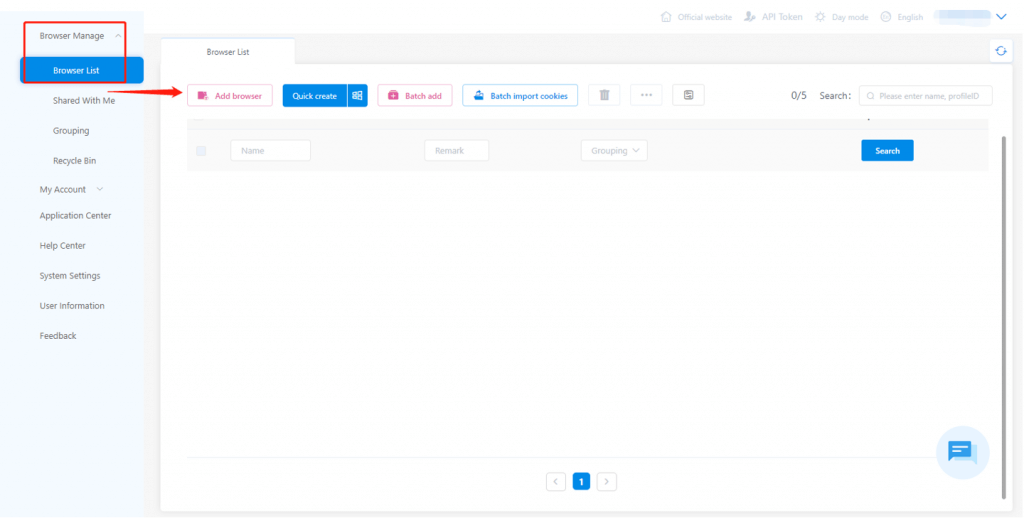Open Shared With Me
The image size is (1024, 518).
coord(84,101)
